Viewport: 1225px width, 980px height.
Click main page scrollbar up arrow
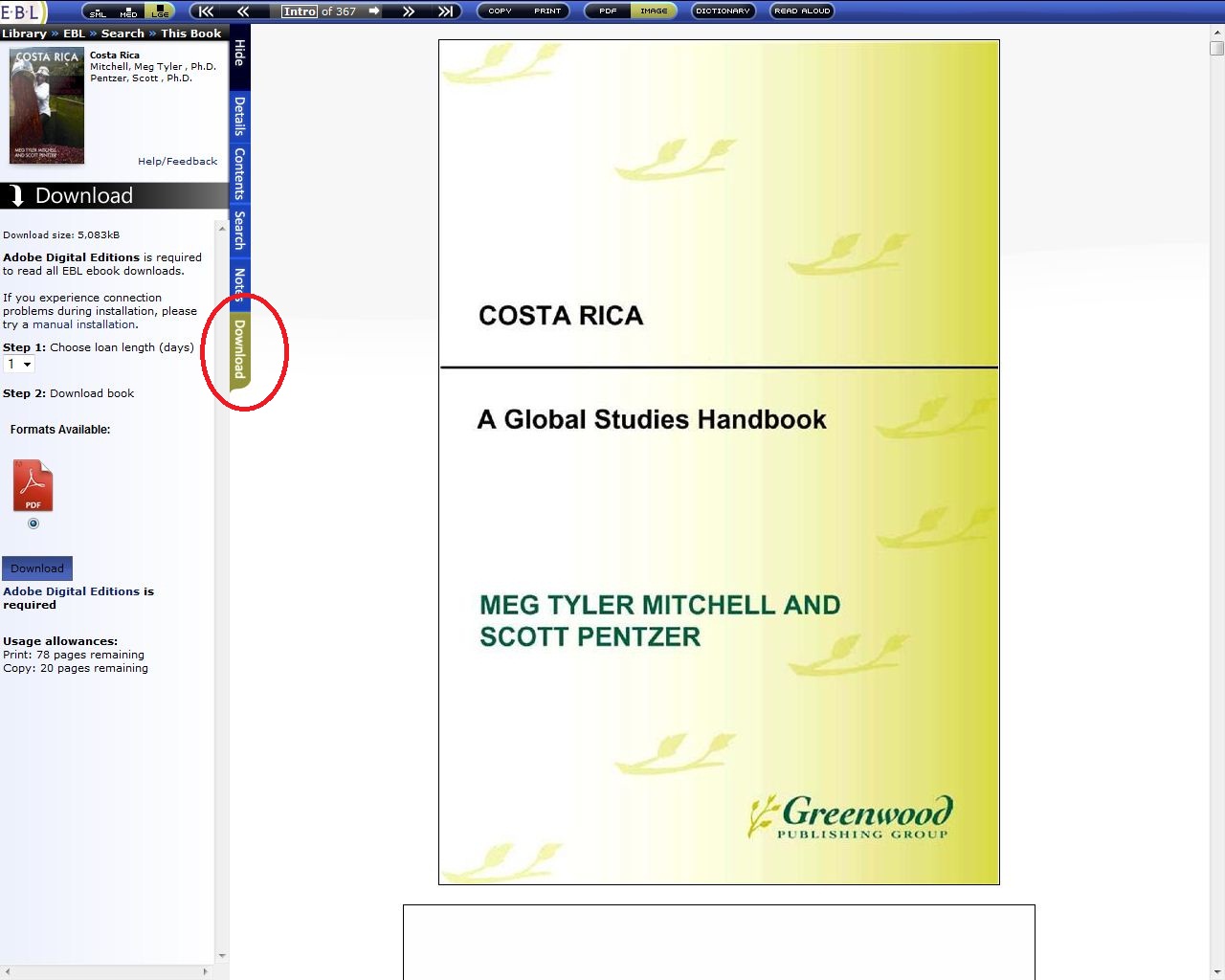[1217, 33]
